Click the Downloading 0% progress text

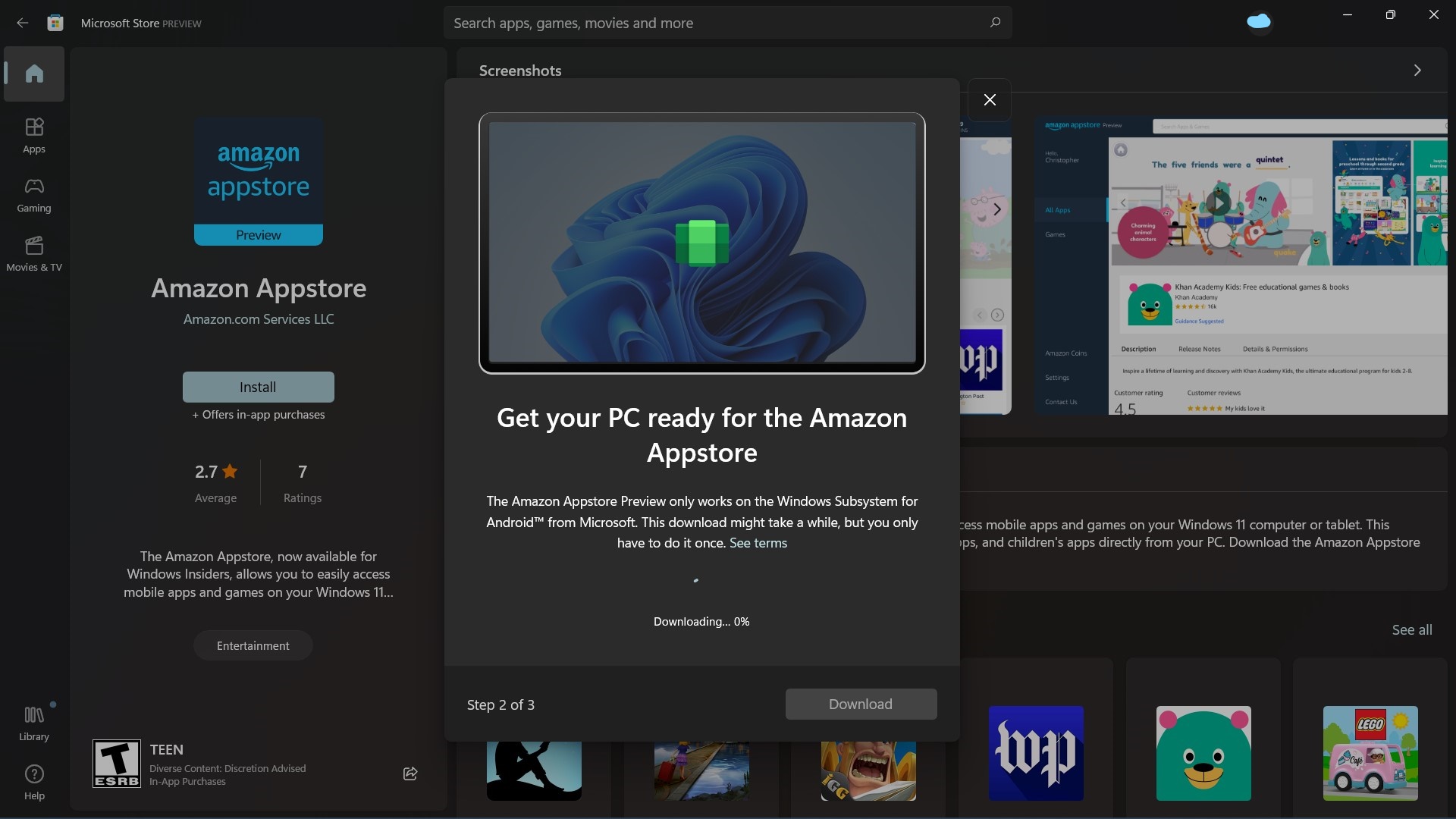701,621
